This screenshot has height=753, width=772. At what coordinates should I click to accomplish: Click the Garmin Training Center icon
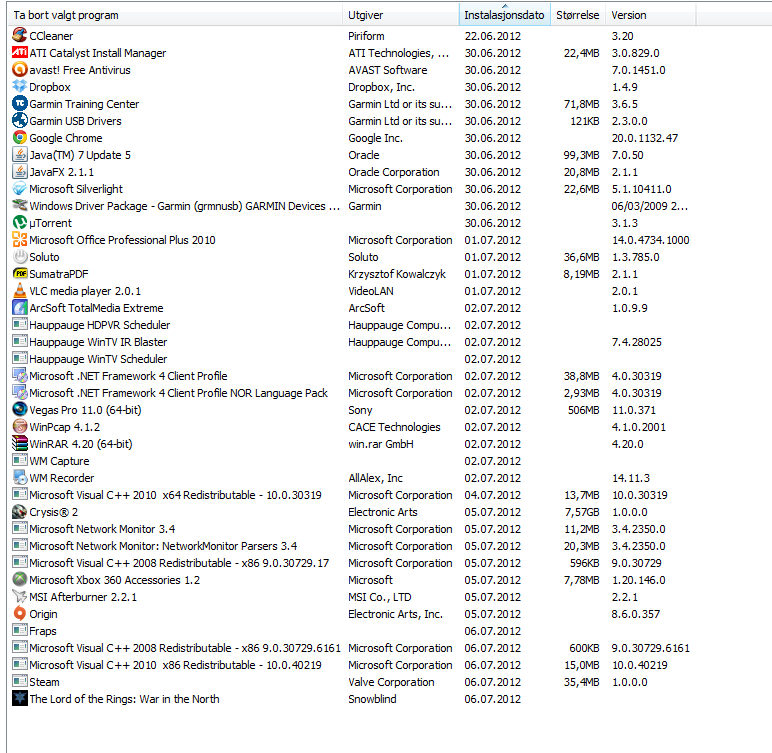pos(20,103)
